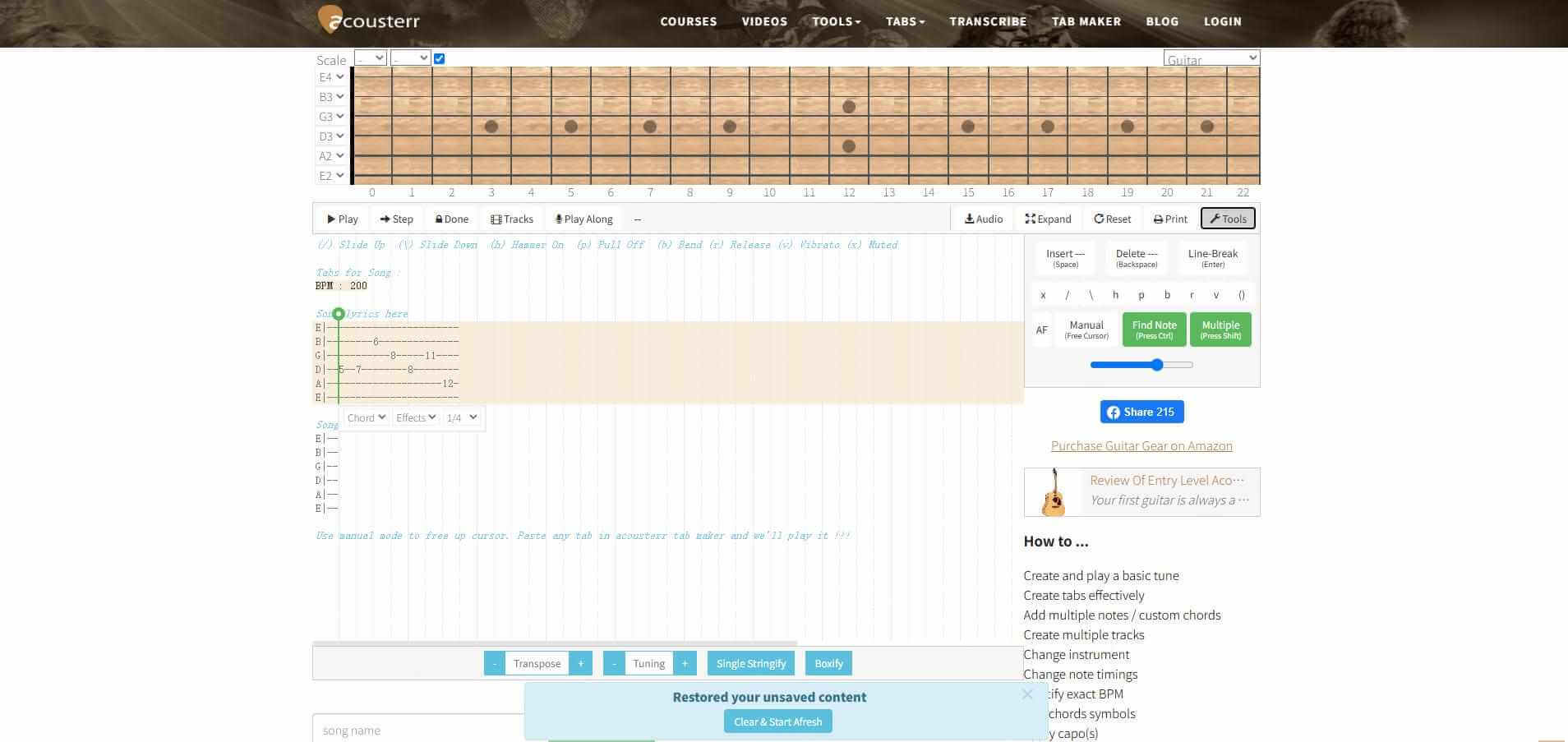This screenshot has width=1568, height=742.
Task: Open the Tracks panel
Action: pyautogui.click(x=512, y=219)
